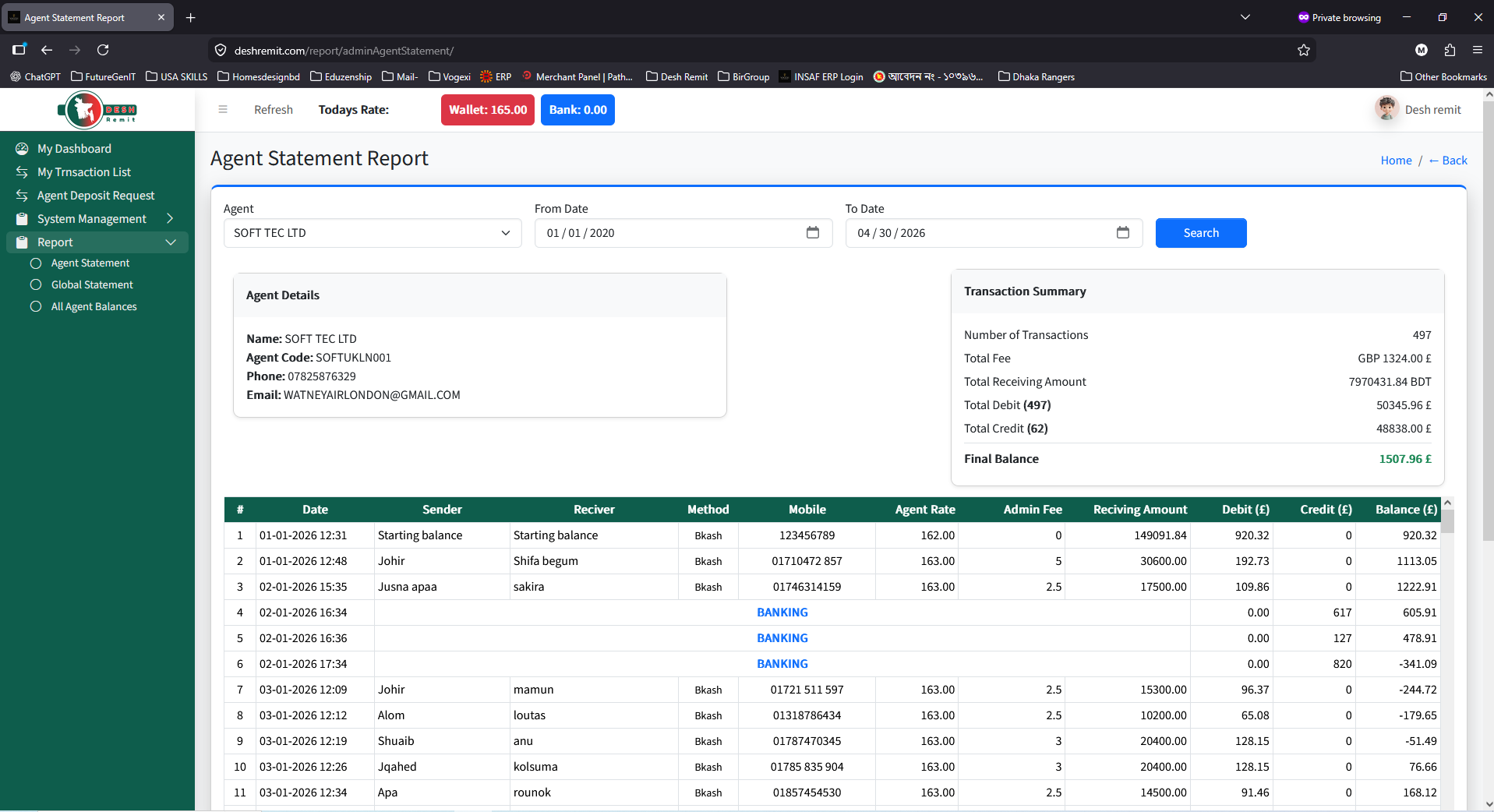Open the Desh Remit bookmark folder

[677, 76]
